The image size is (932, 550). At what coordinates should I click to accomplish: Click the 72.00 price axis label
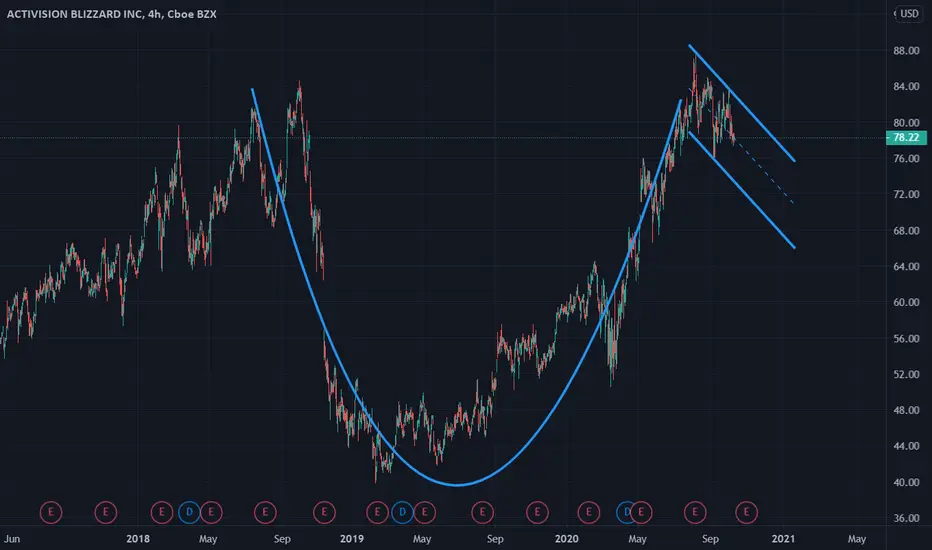906,194
